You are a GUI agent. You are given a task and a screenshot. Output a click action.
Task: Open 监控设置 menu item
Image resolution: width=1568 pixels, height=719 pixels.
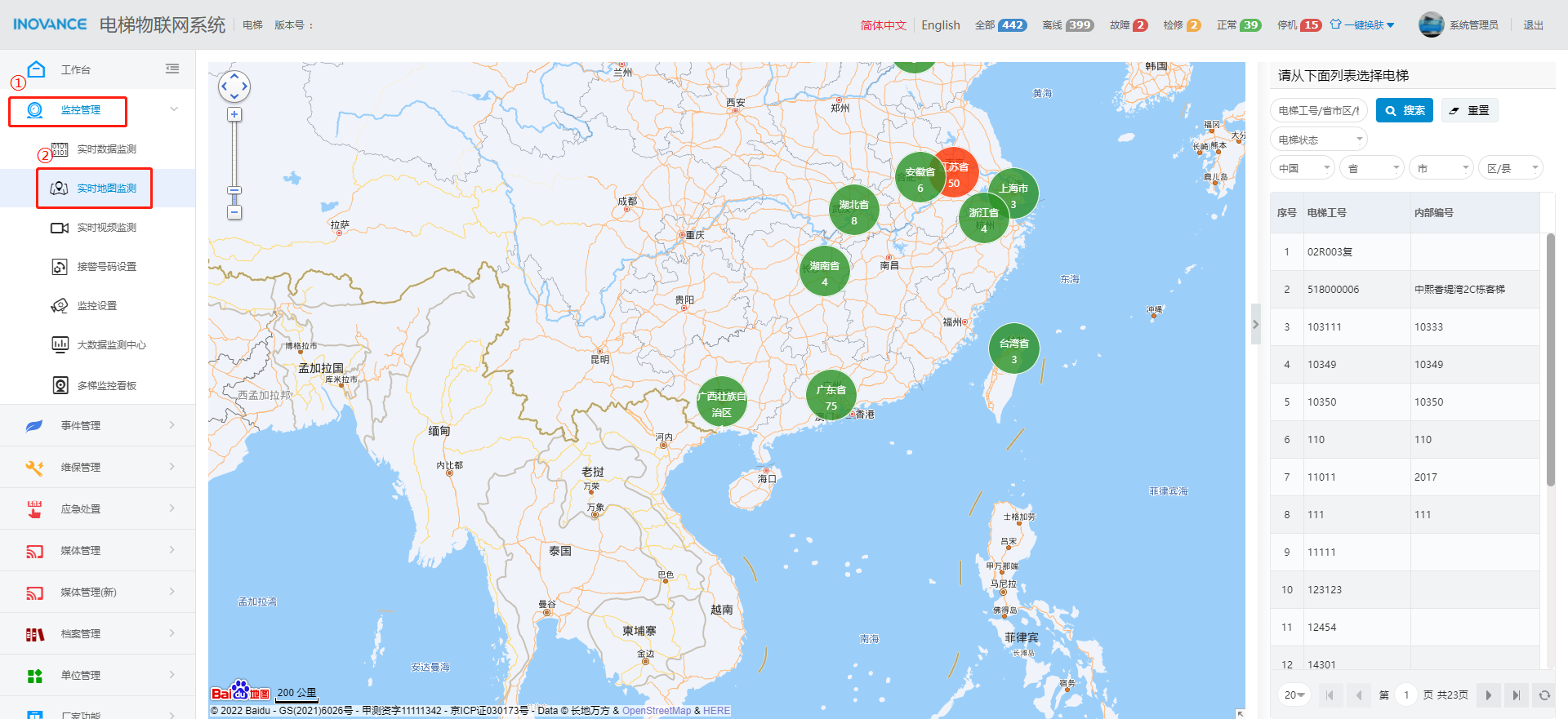click(x=98, y=306)
